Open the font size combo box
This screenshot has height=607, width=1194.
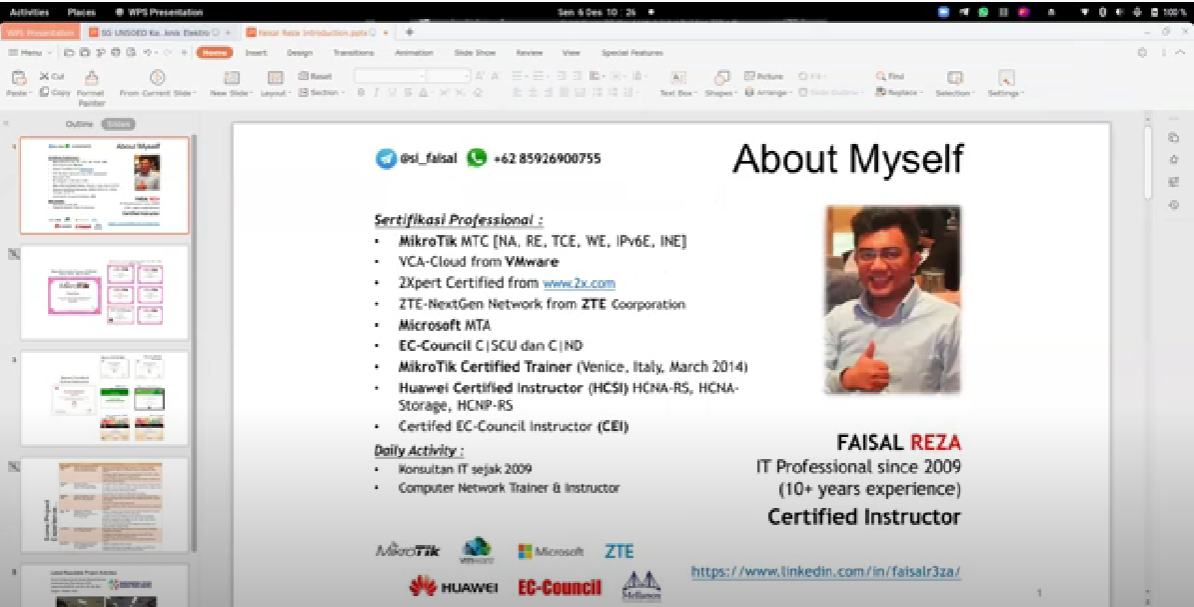click(x=448, y=76)
